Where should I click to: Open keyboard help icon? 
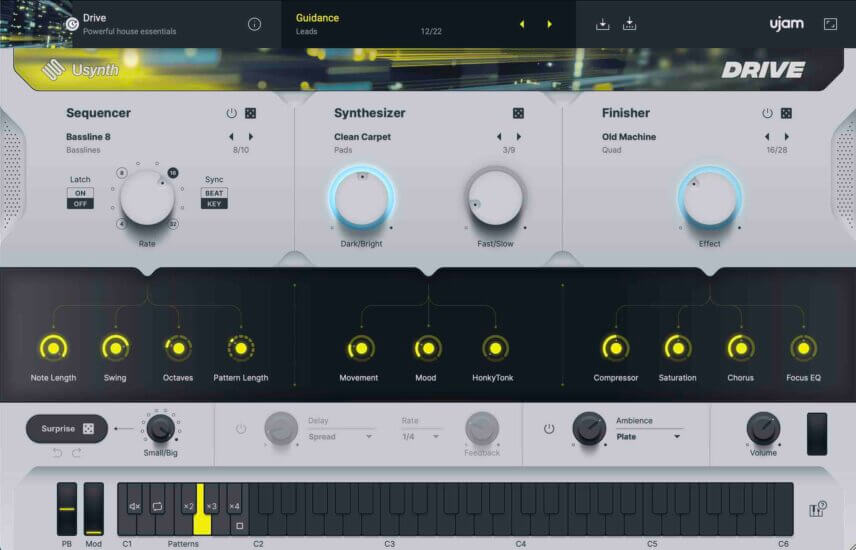[817, 509]
